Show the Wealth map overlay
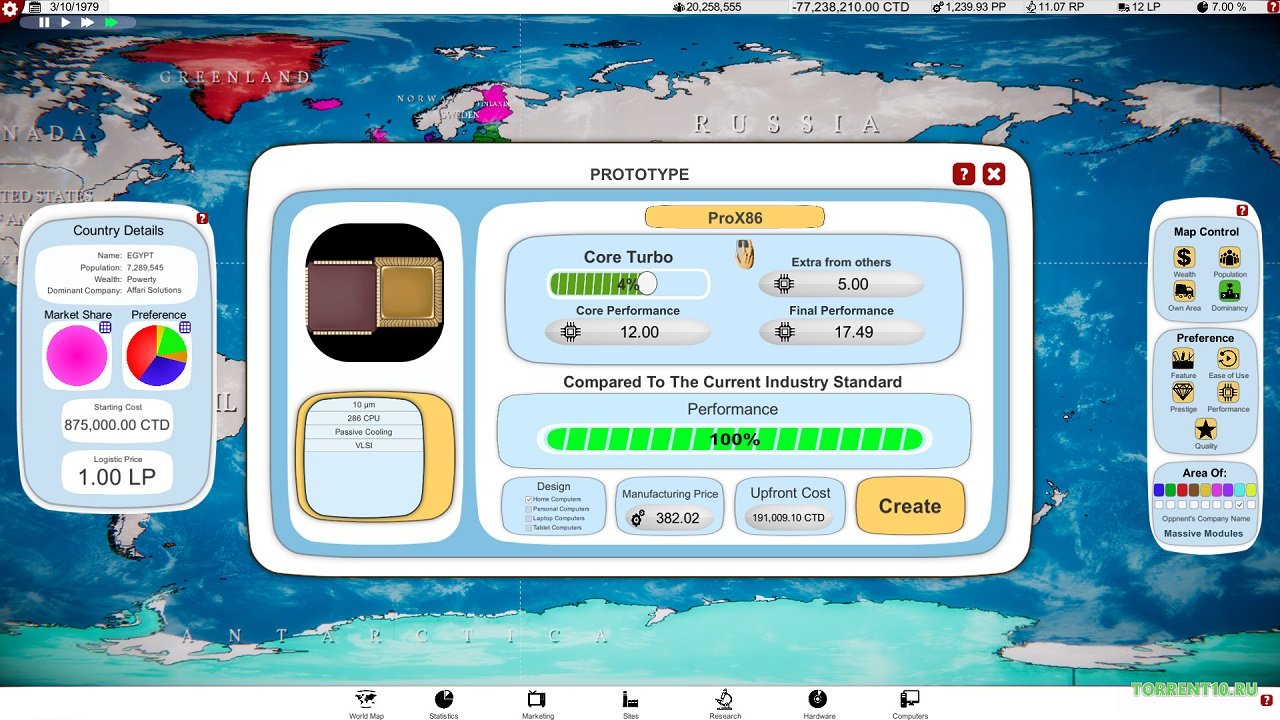Viewport: 1280px width, 720px height. 1184,259
